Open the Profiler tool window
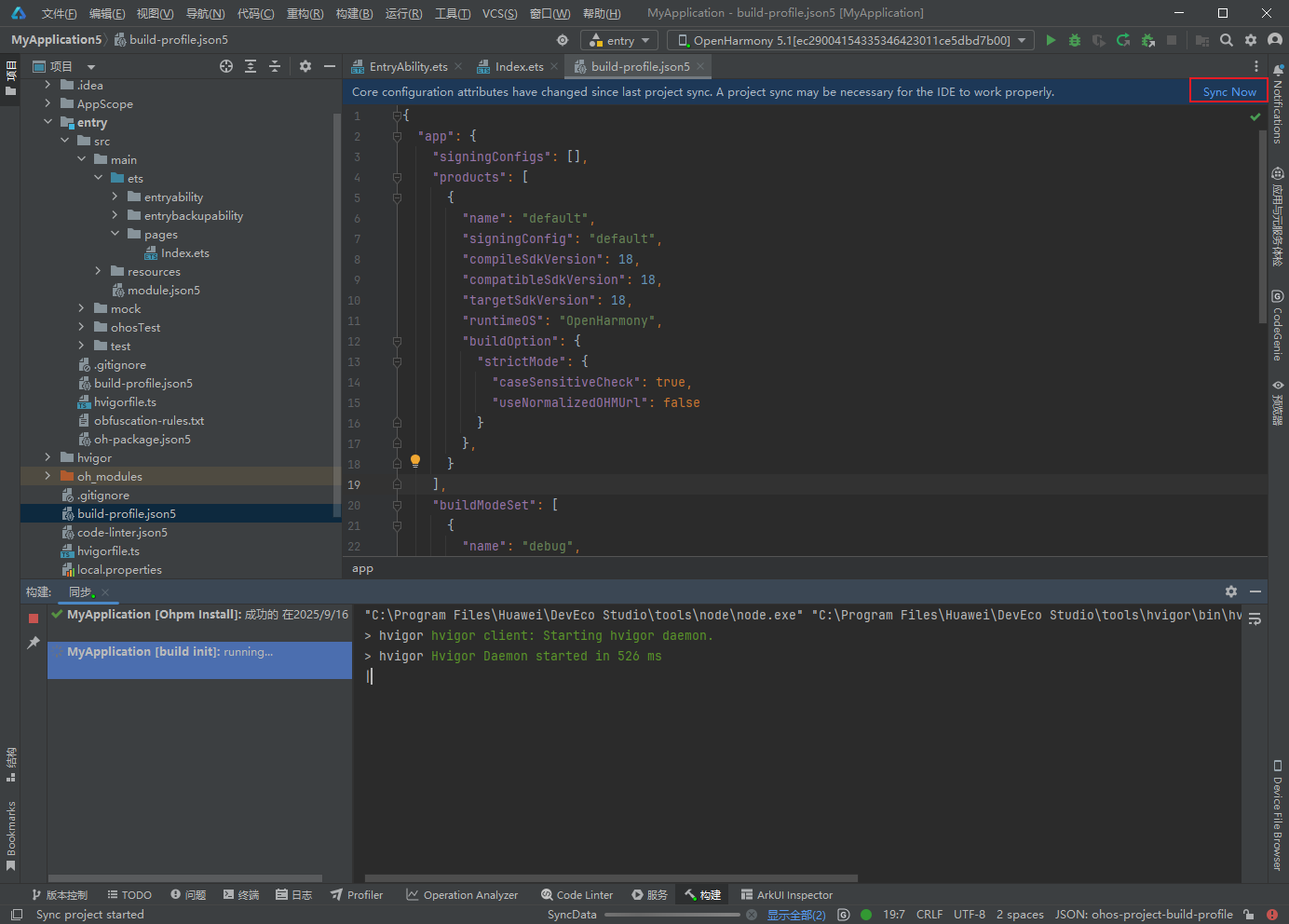The width and height of the screenshot is (1289, 924). [357, 895]
